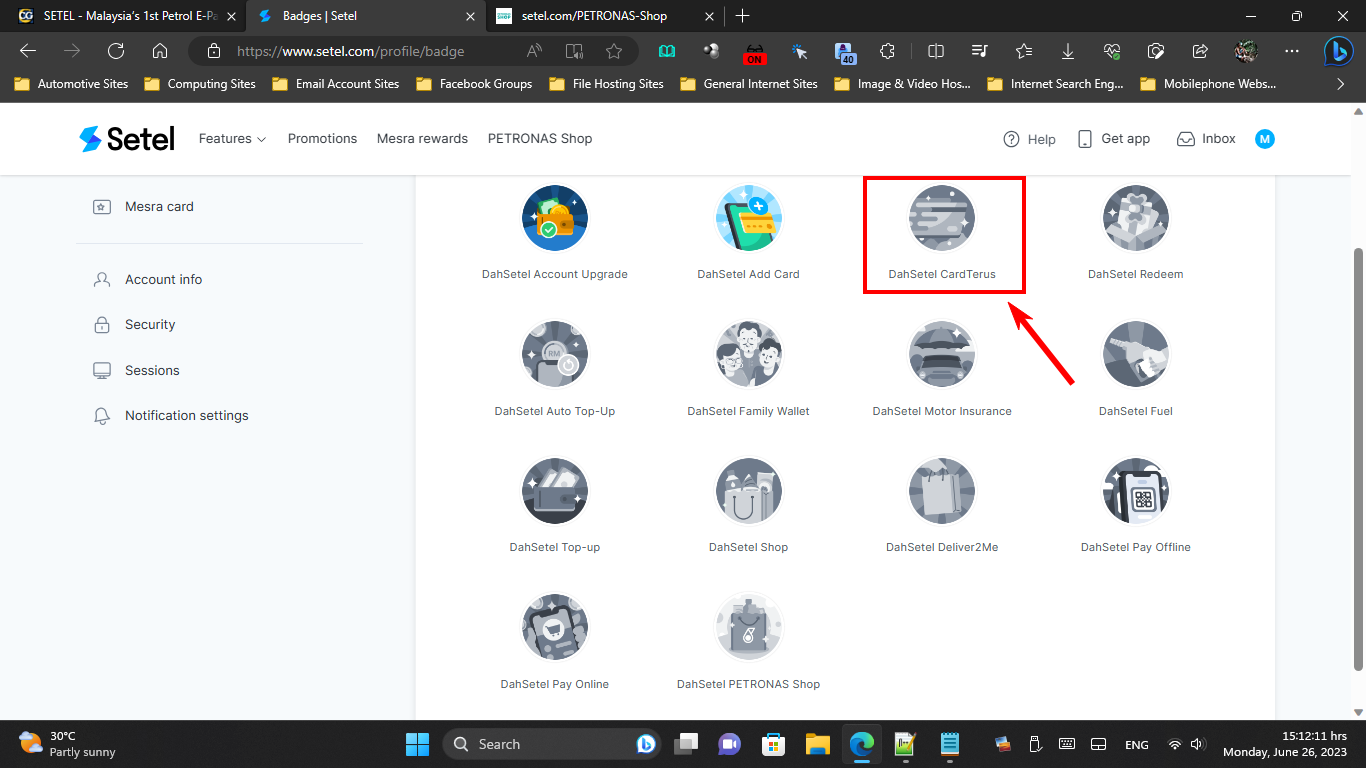This screenshot has height=768, width=1366.
Task: View the DahSetel Family Wallet badge
Action: 748,354
